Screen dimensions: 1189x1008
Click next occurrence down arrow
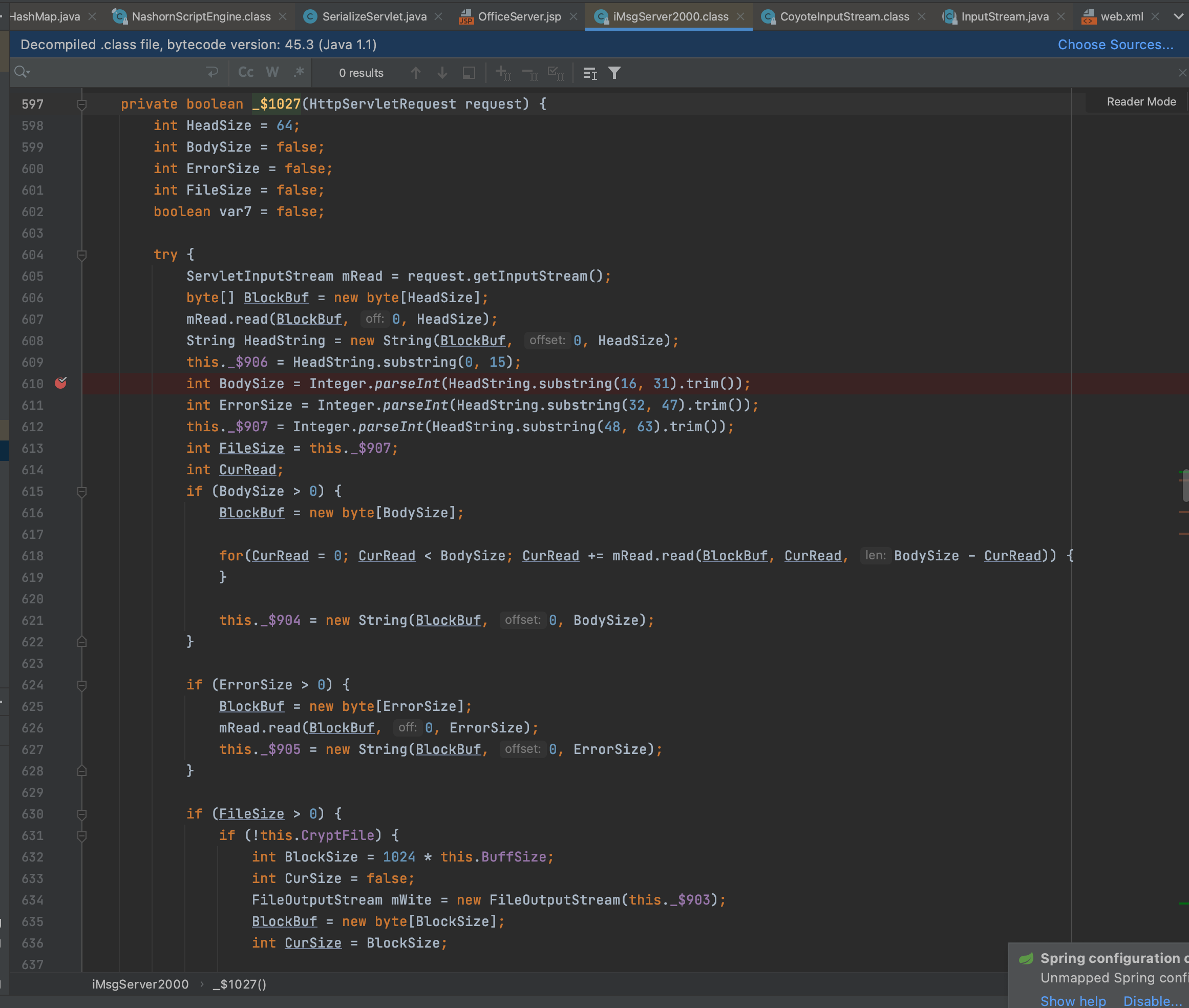pyautogui.click(x=442, y=73)
